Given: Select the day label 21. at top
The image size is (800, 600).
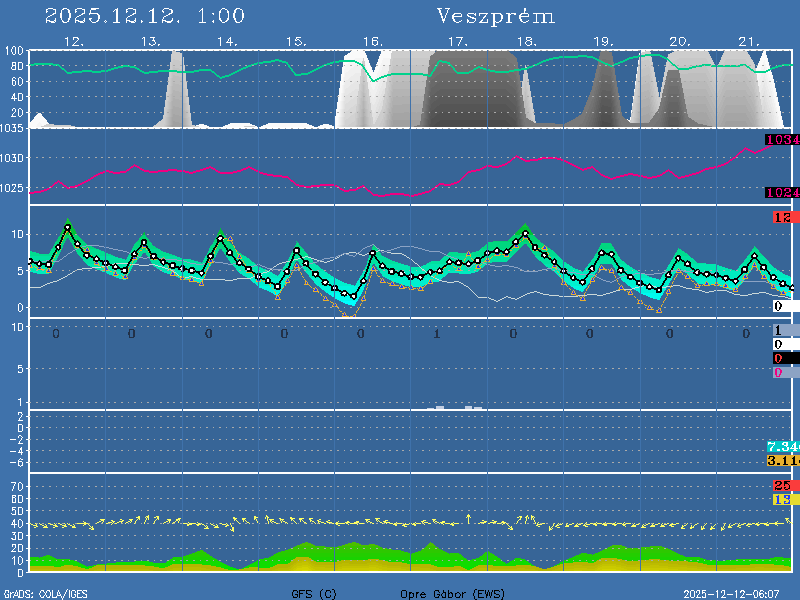Looking at the screenshot, I should click(749, 42).
